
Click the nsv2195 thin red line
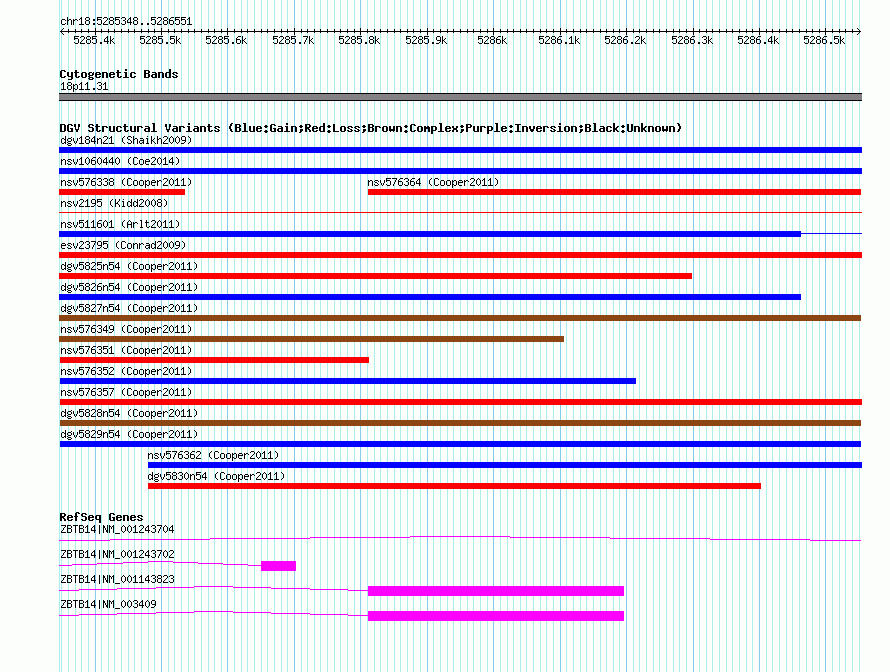tap(460, 213)
